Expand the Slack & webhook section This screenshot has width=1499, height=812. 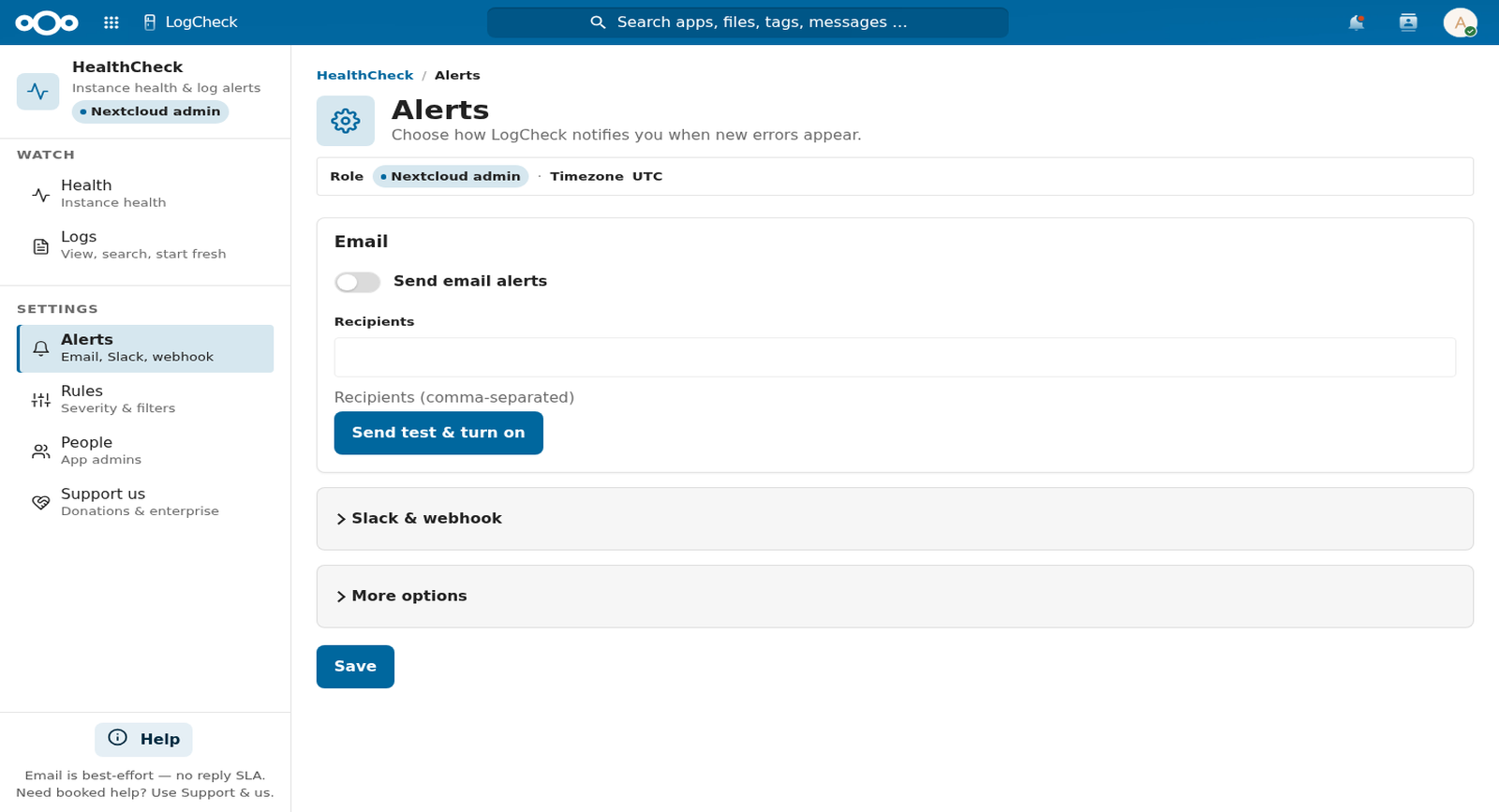(x=895, y=519)
